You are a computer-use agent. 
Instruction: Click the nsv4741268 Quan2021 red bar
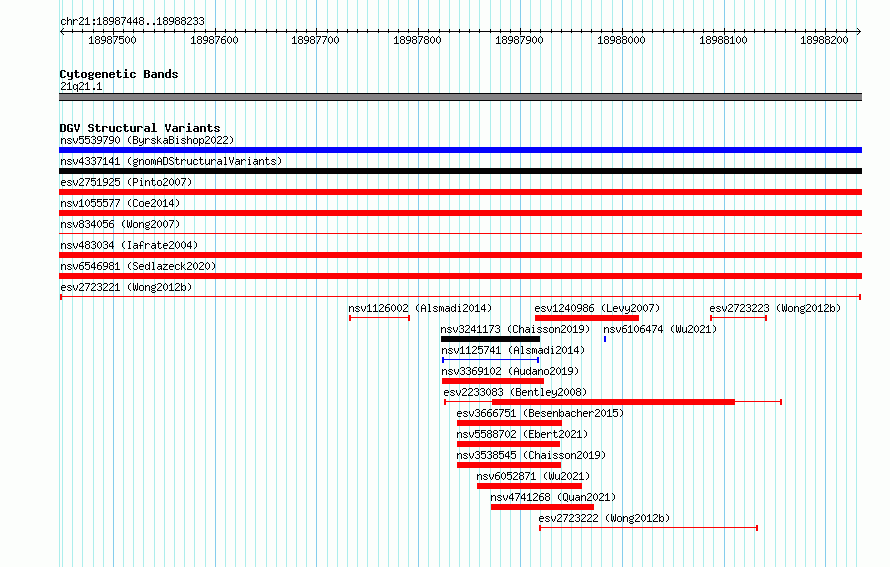(x=543, y=507)
